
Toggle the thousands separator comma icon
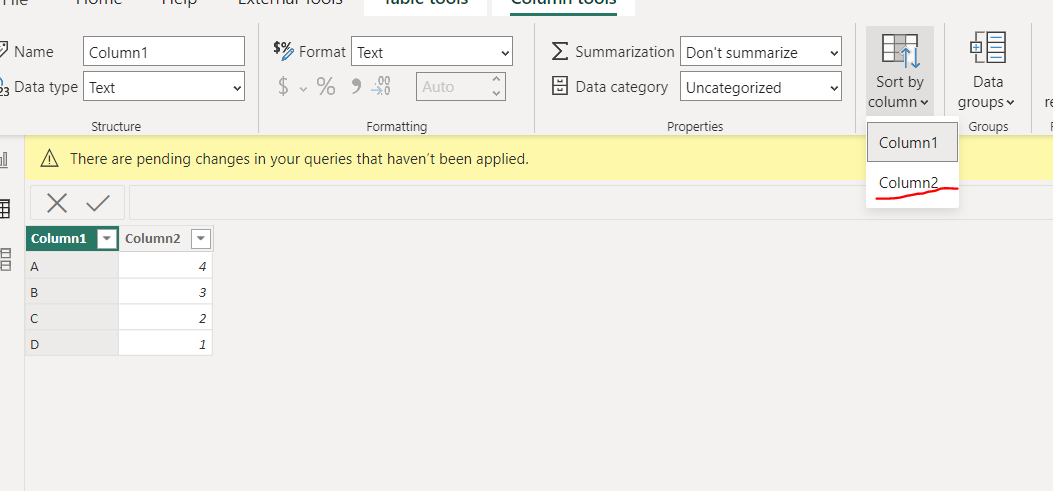point(357,86)
